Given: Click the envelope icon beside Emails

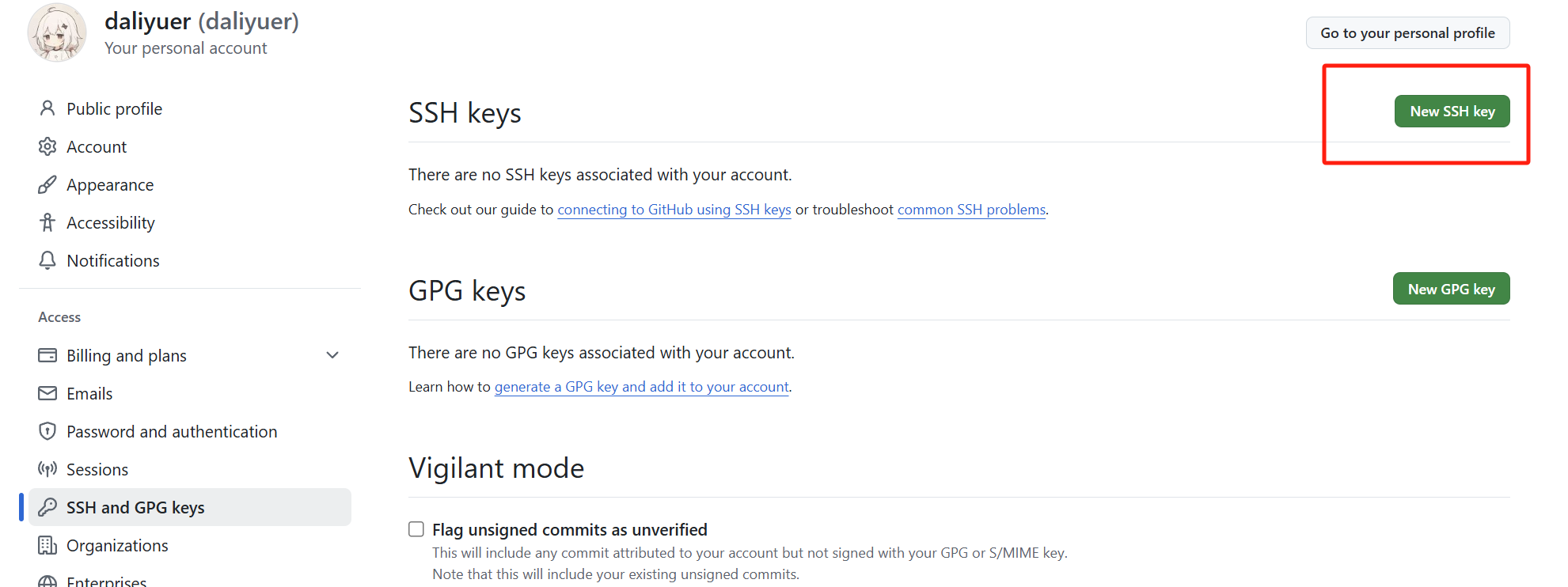Looking at the screenshot, I should [47, 393].
